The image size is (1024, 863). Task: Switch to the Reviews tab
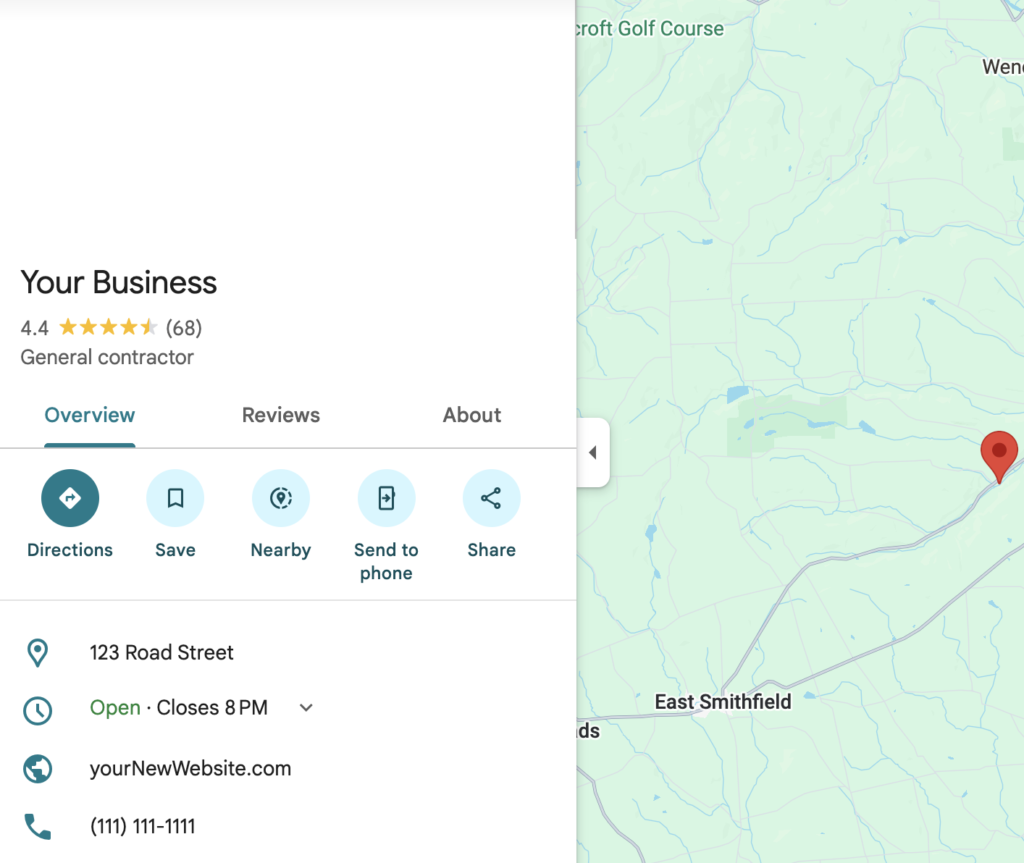click(281, 415)
